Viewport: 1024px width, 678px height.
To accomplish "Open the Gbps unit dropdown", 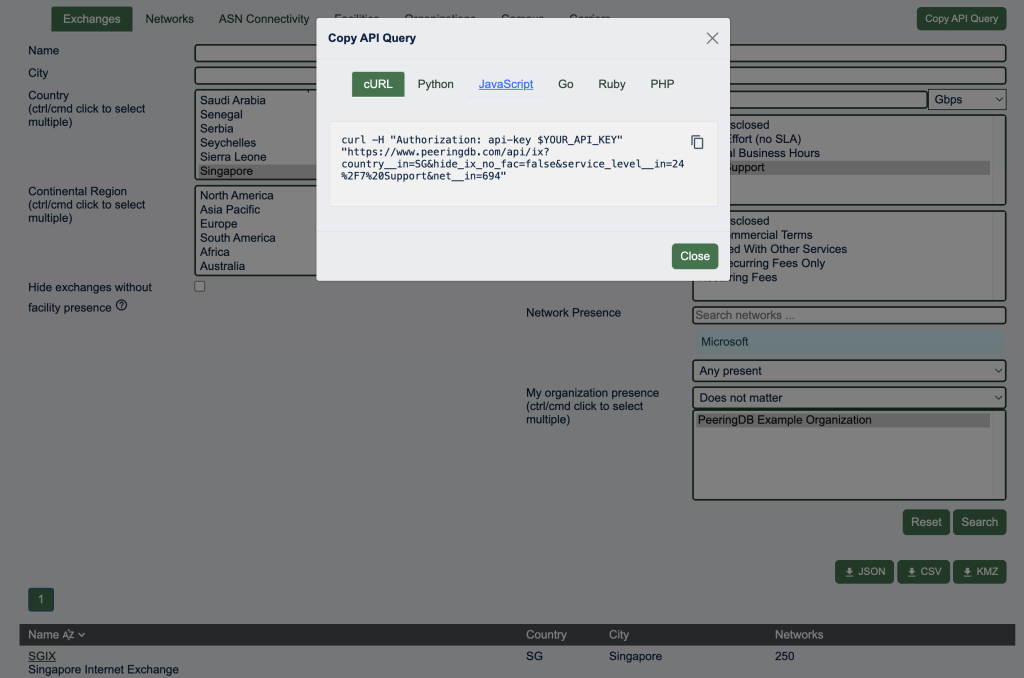I will (967, 99).
